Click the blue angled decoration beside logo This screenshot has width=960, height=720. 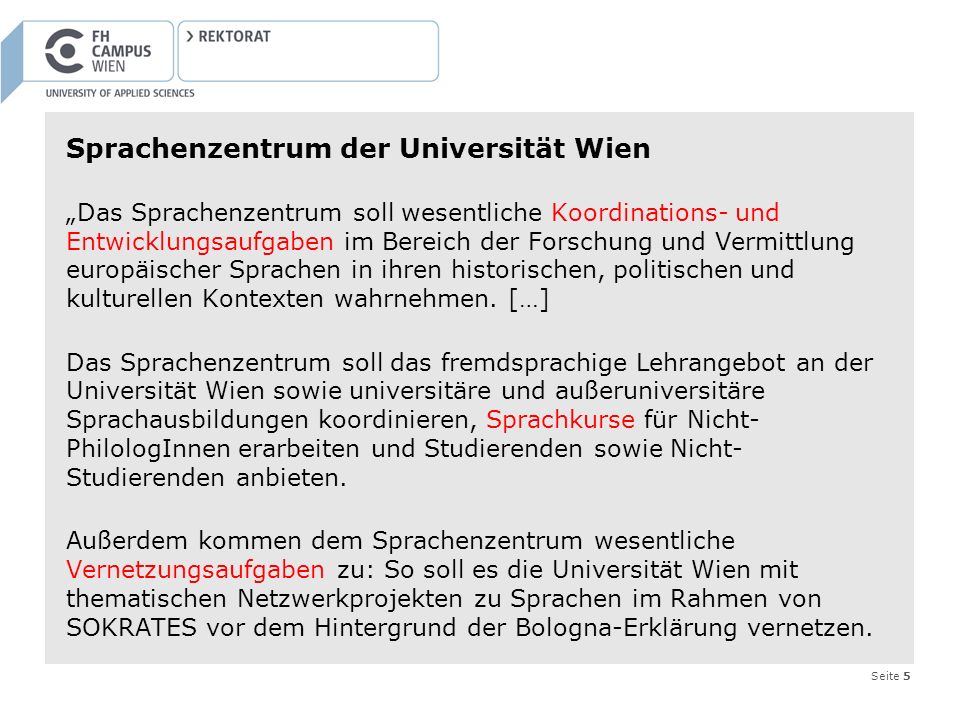pyautogui.click(x=12, y=61)
